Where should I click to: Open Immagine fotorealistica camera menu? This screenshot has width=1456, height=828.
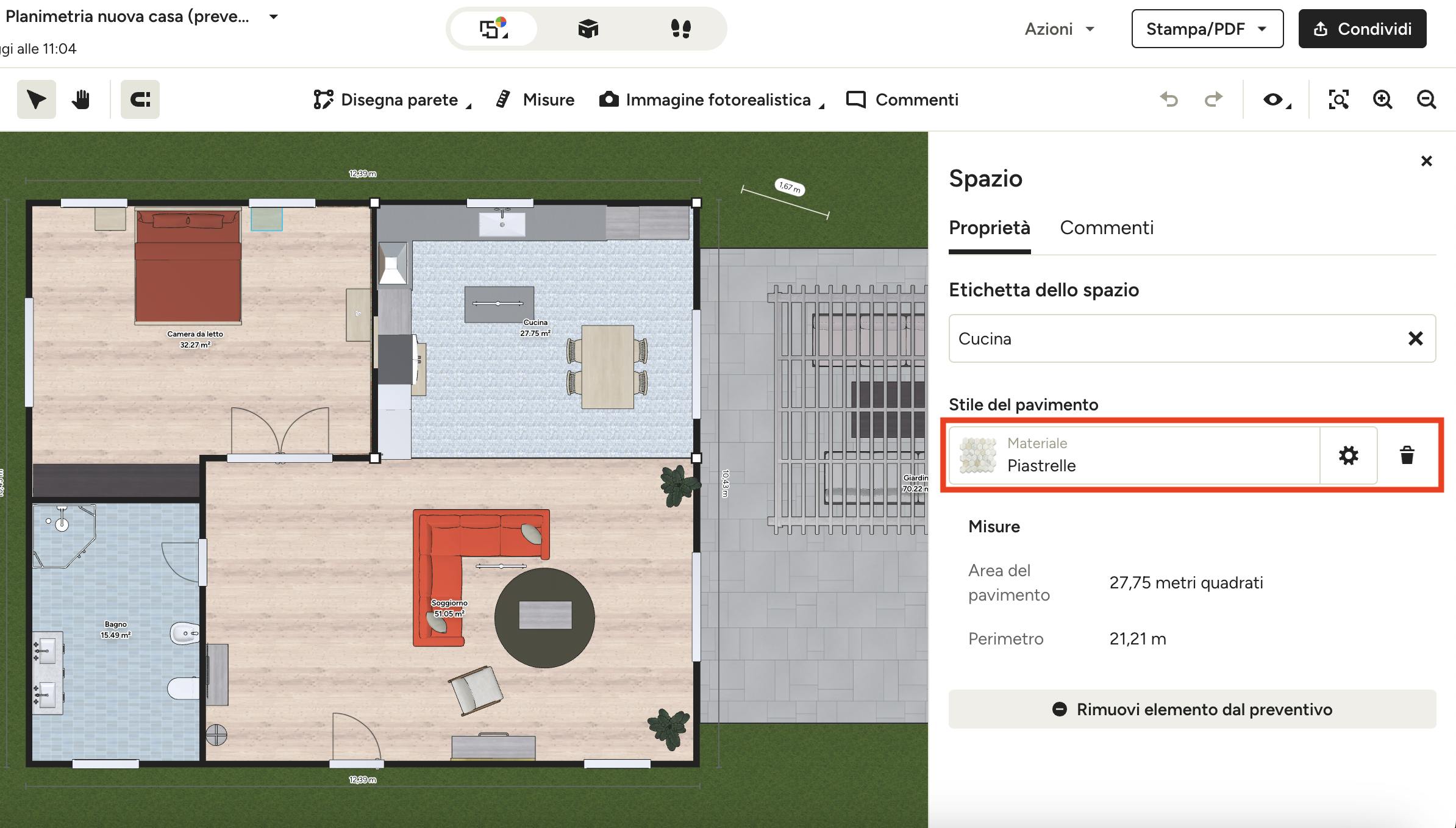click(711, 99)
